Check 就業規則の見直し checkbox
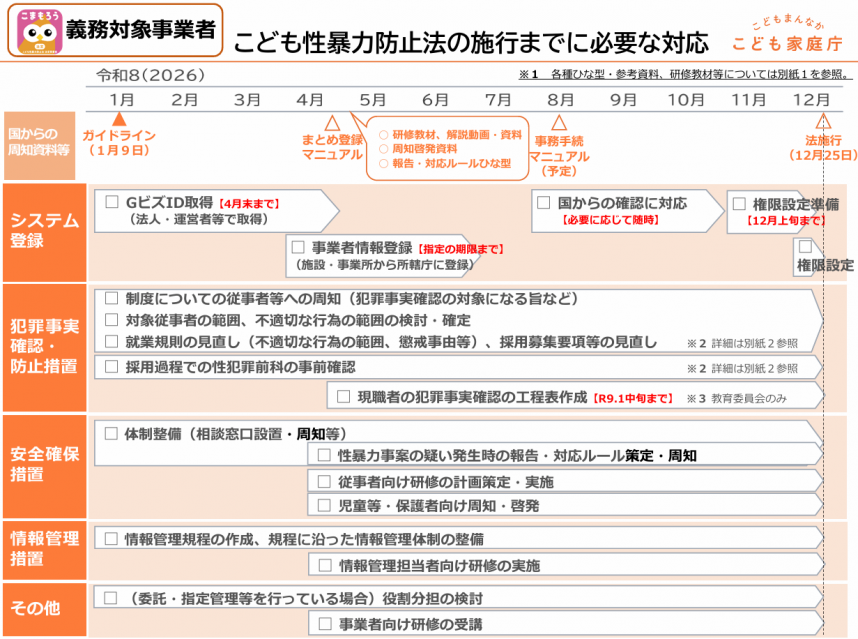The height and width of the screenshot is (639, 858). coord(112,341)
